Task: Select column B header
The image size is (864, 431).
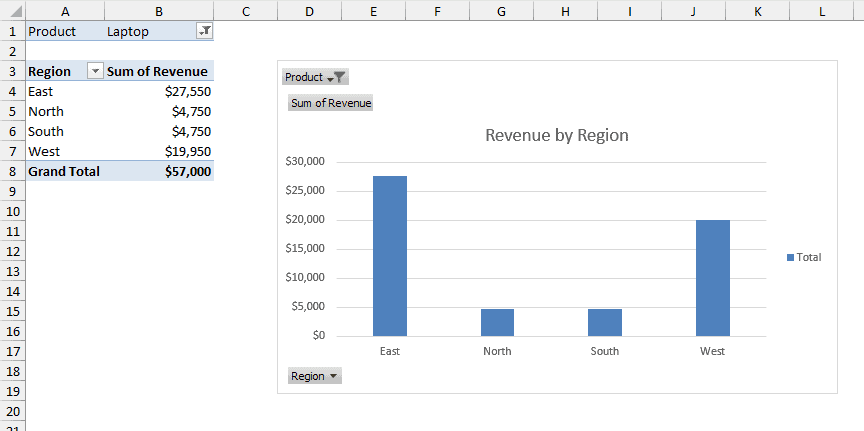Action: [159, 11]
